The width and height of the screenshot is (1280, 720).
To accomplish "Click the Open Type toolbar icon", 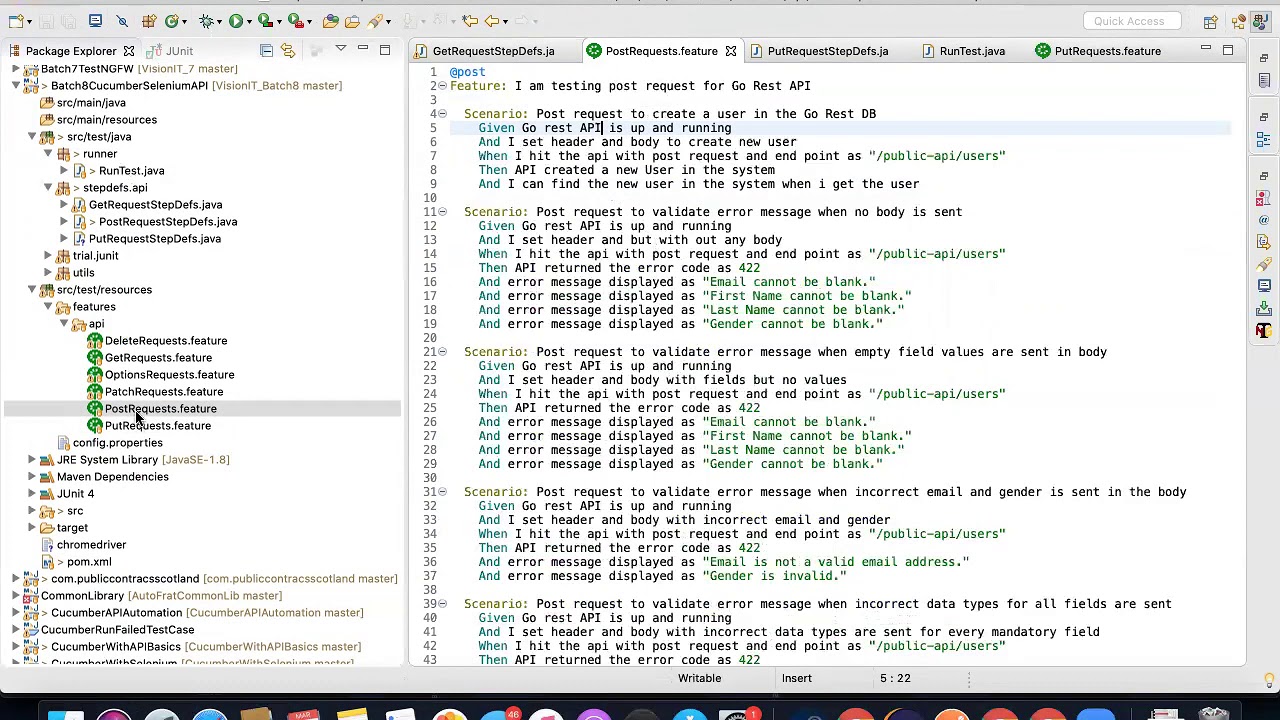I will tap(330, 20).
